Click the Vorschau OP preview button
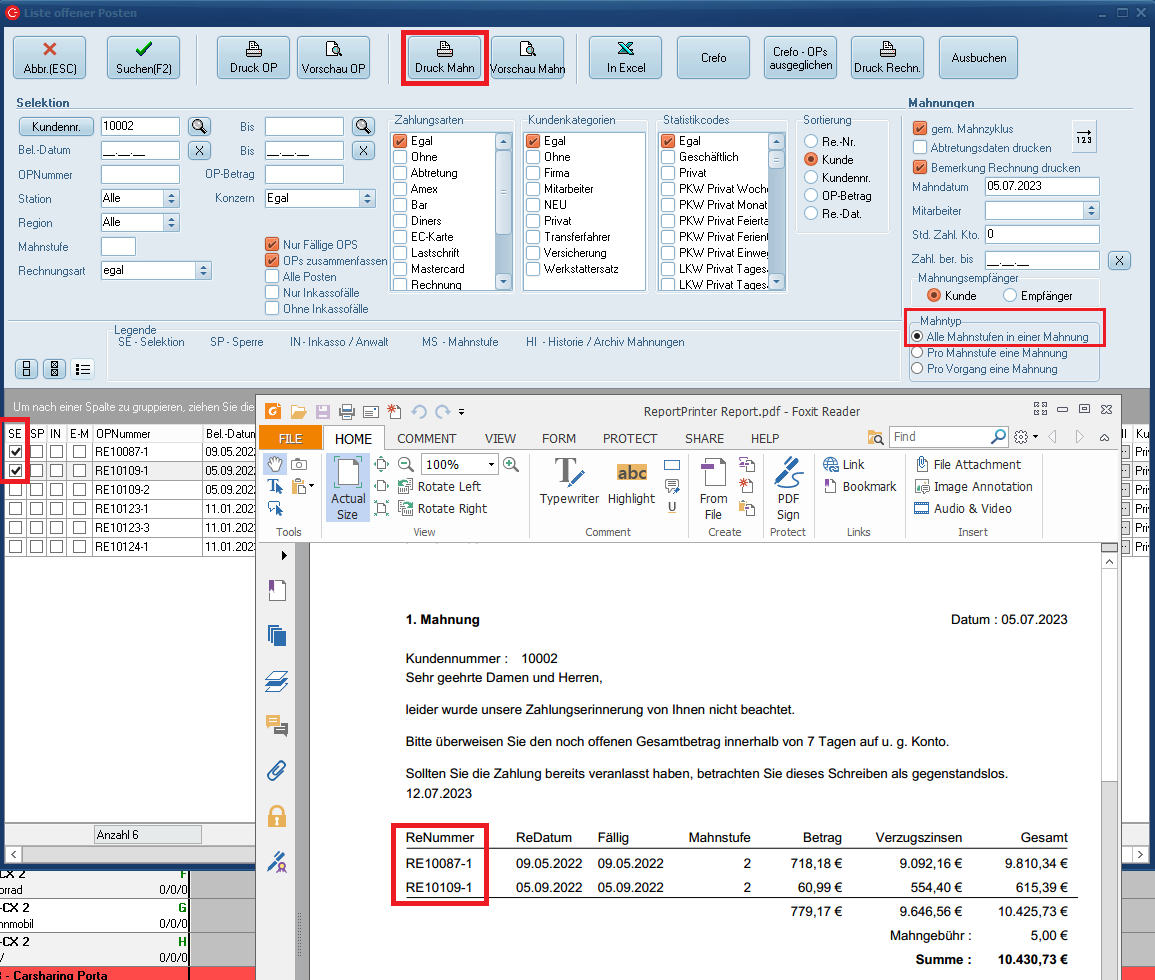 pos(334,58)
